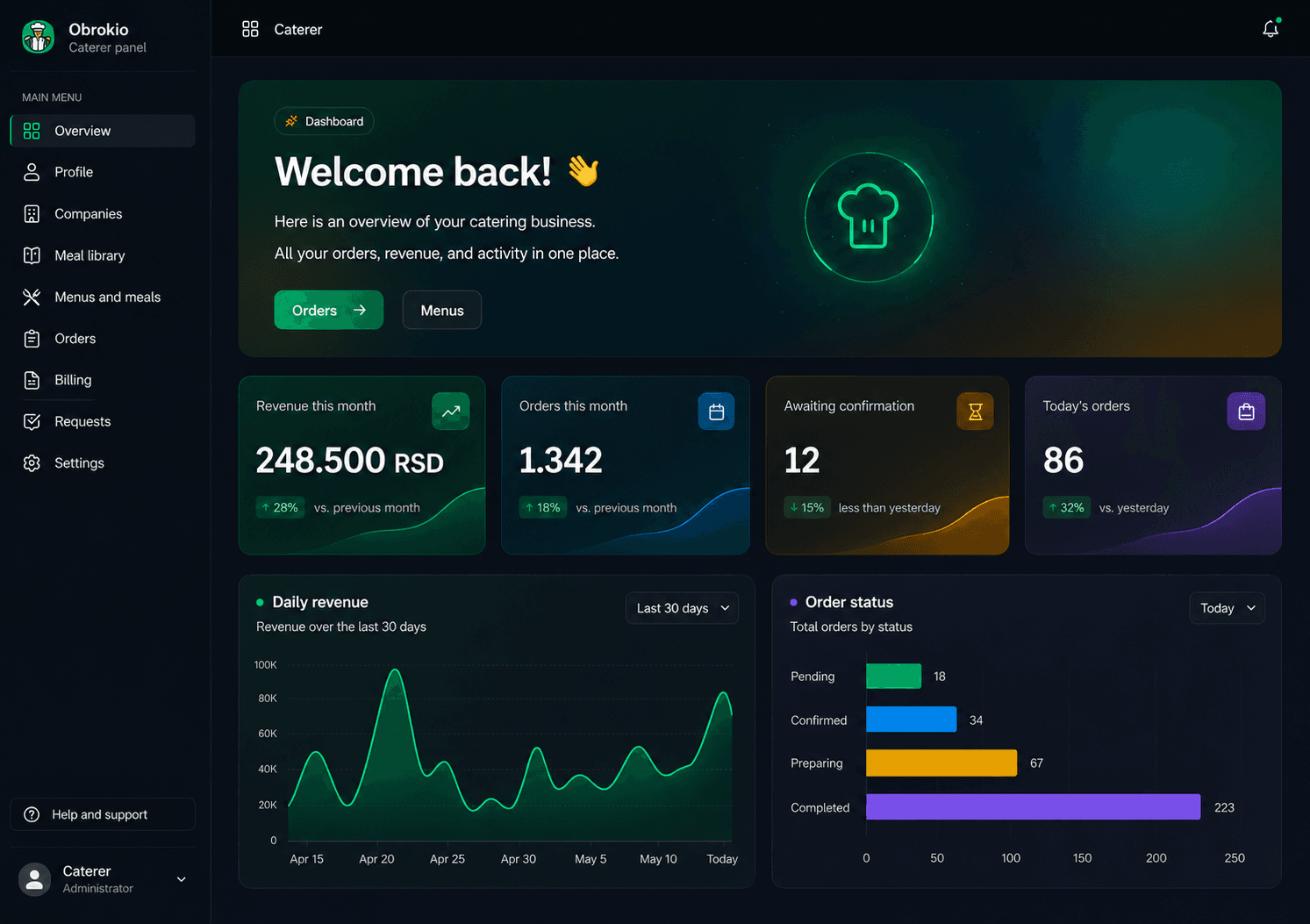Open the Meal library menu item
The height and width of the screenshot is (924, 1310).
click(x=103, y=255)
